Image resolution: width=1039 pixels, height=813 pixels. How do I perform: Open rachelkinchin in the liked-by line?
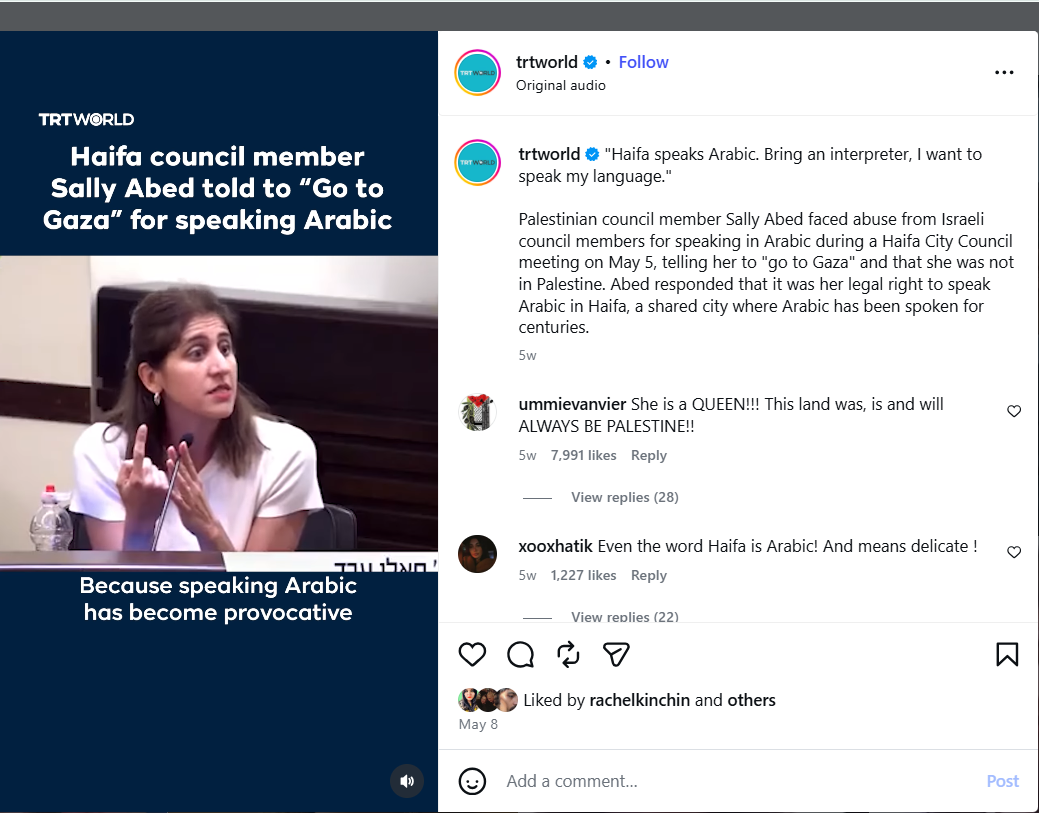[639, 700]
